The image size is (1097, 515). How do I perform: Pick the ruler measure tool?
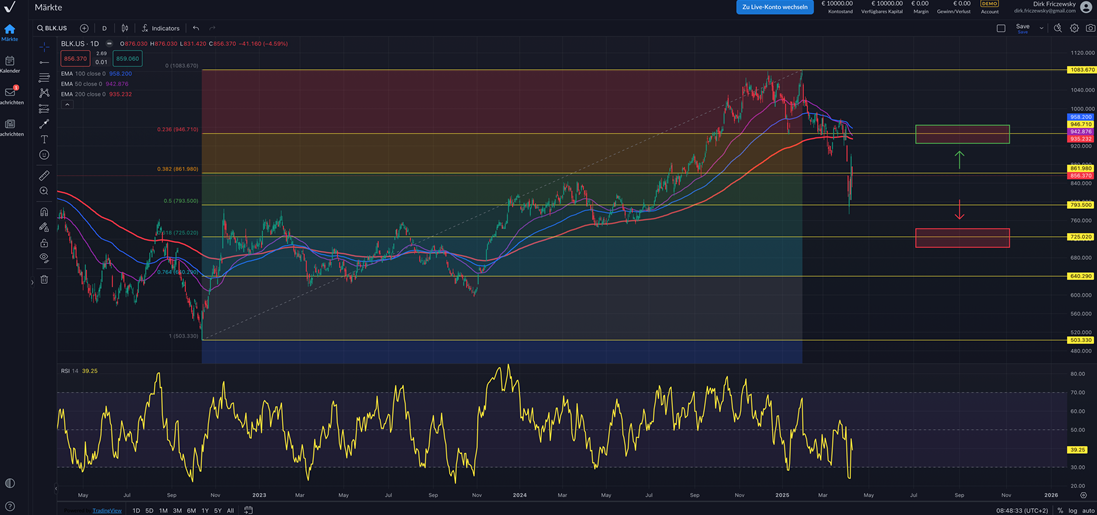[44, 175]
